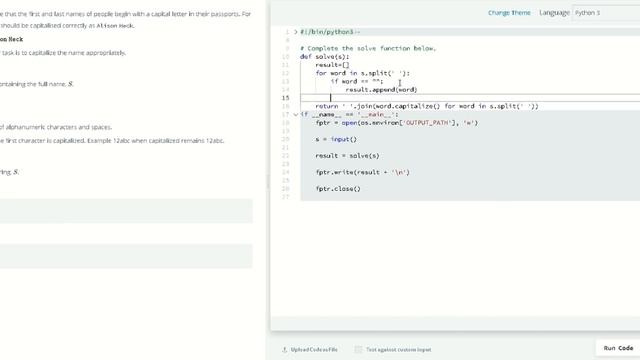Viewport: 640px width, 360px height.
Task: Click the 'result = solve(s)' line
Action: [x=347, y=156]
